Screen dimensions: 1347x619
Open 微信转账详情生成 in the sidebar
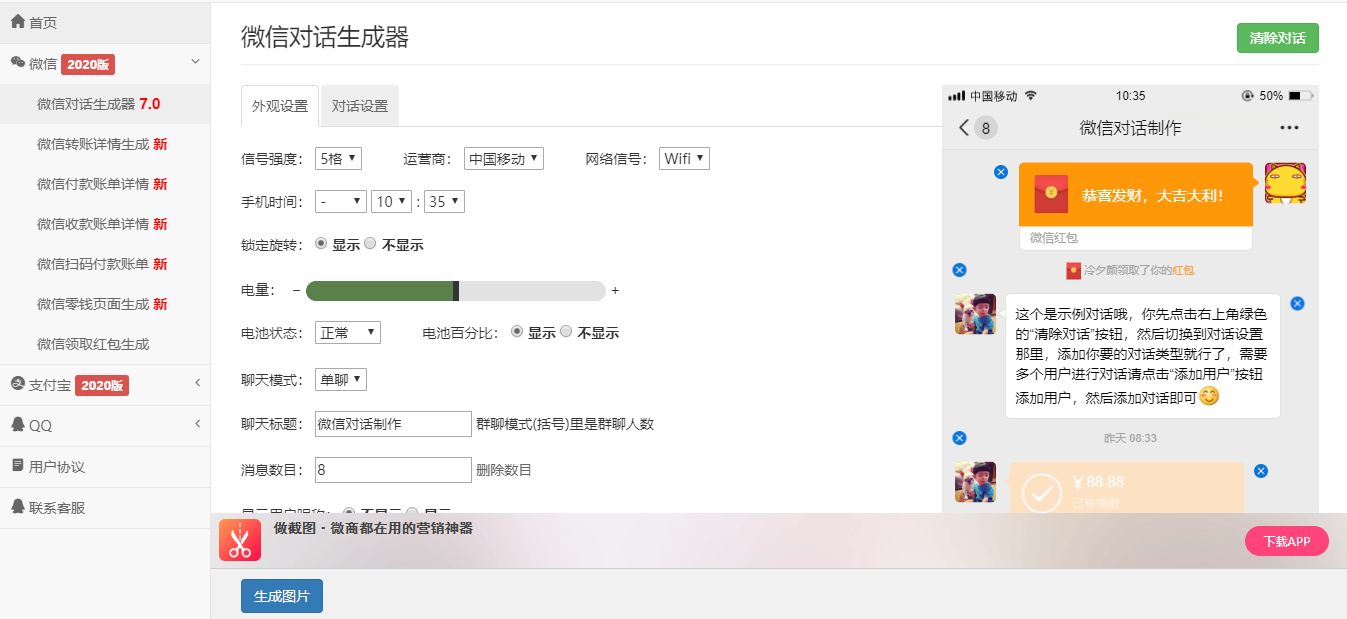[x=105, y=144]
